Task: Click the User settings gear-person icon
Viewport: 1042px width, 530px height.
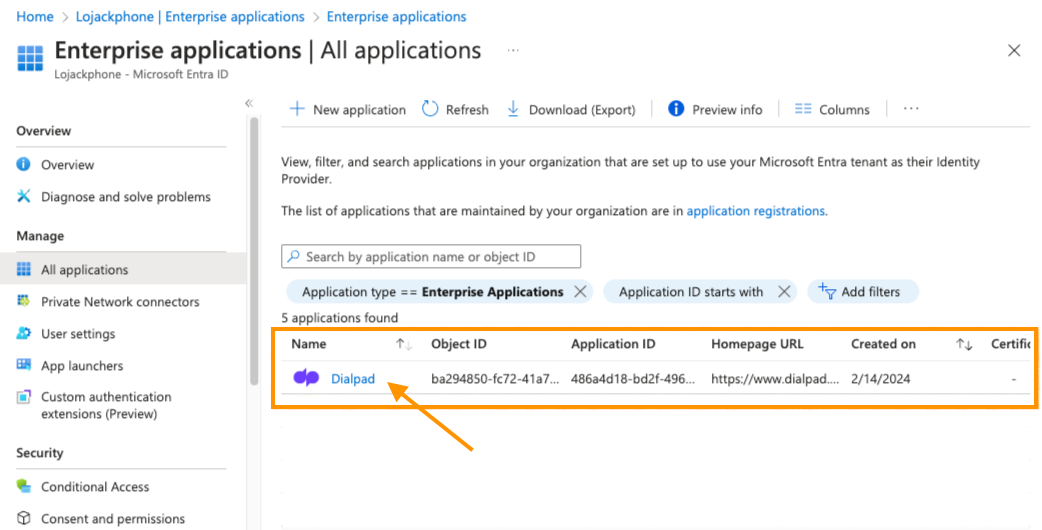Action: 23,333
